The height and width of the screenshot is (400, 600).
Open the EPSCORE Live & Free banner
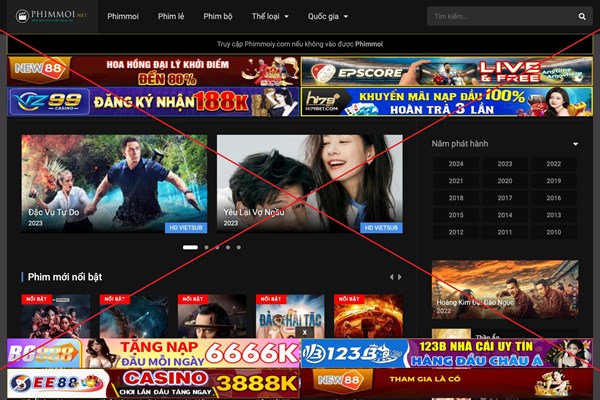point(447,71)
